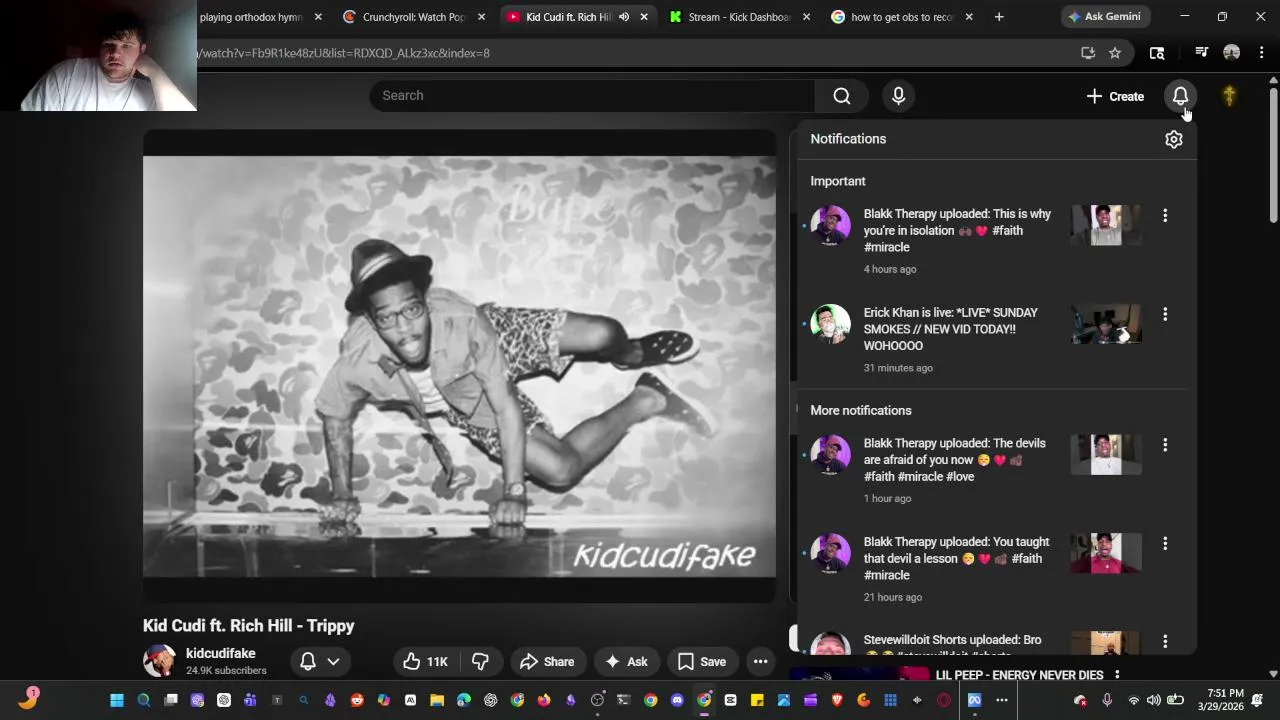Viewport: 1280px width, 720px height.
Task: Expand the kidcudifake subscription notification chevron
Action: click(333, 661)
